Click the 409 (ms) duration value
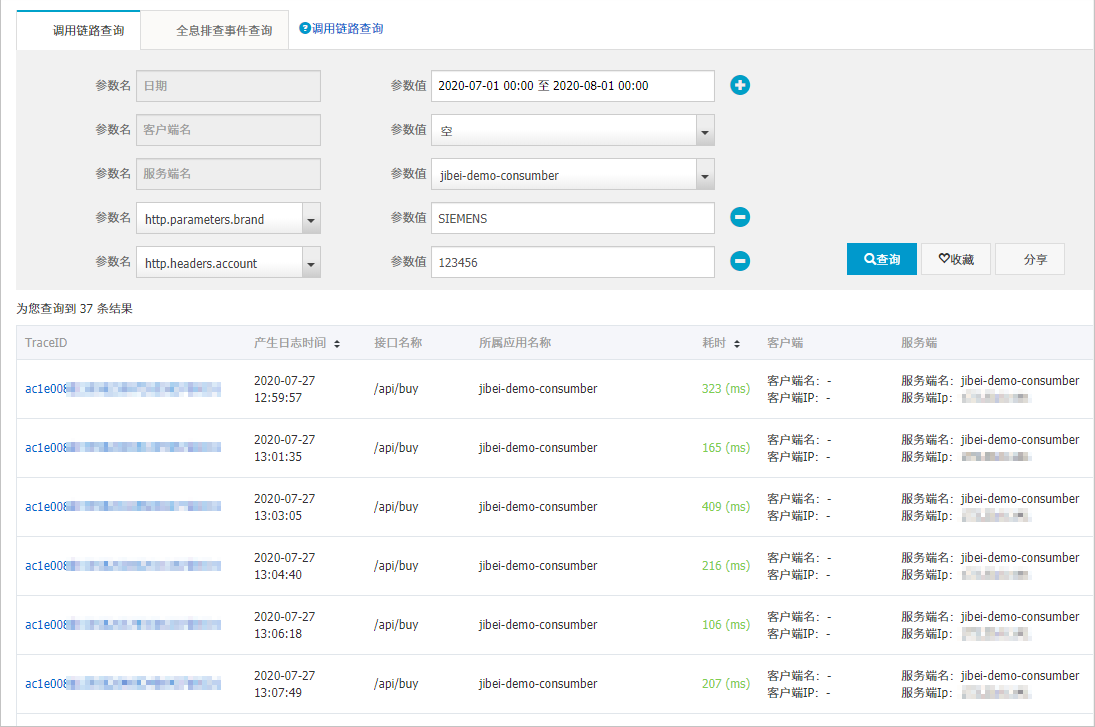Viewport: 1095px width, 727px height. tap(726, 507)
